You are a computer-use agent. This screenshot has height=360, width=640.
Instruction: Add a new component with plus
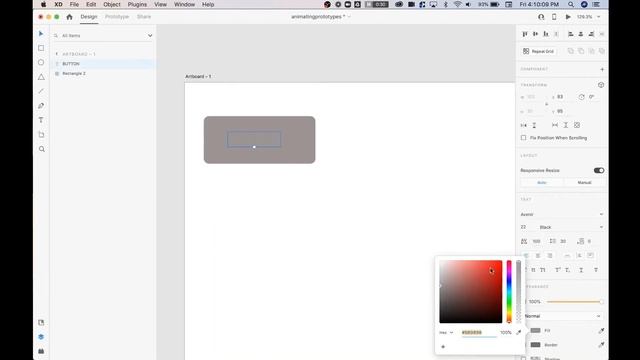[602, 69]
